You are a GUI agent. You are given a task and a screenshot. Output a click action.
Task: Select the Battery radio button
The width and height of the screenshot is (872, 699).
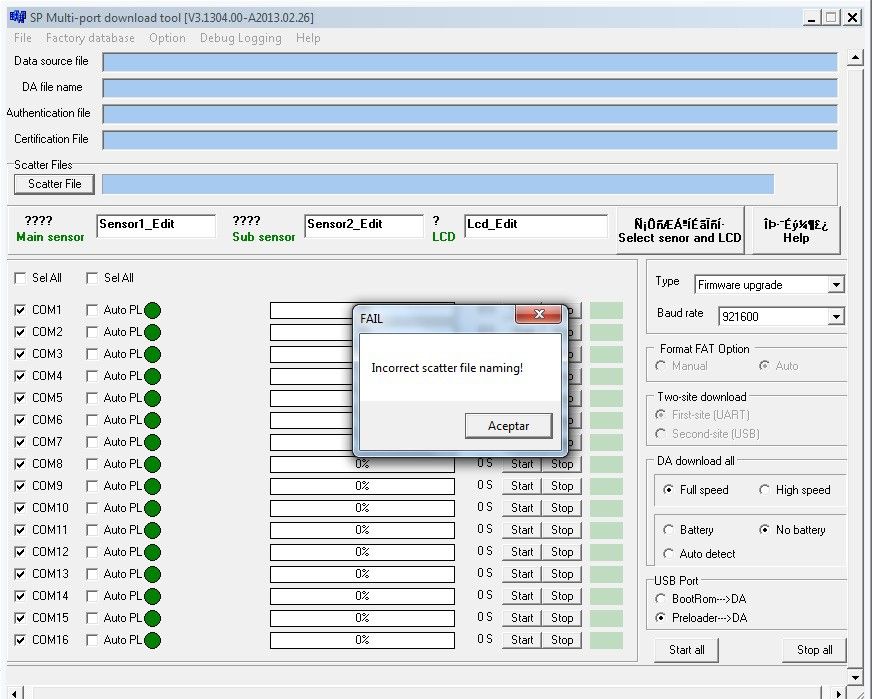click(x=668, y=529)
